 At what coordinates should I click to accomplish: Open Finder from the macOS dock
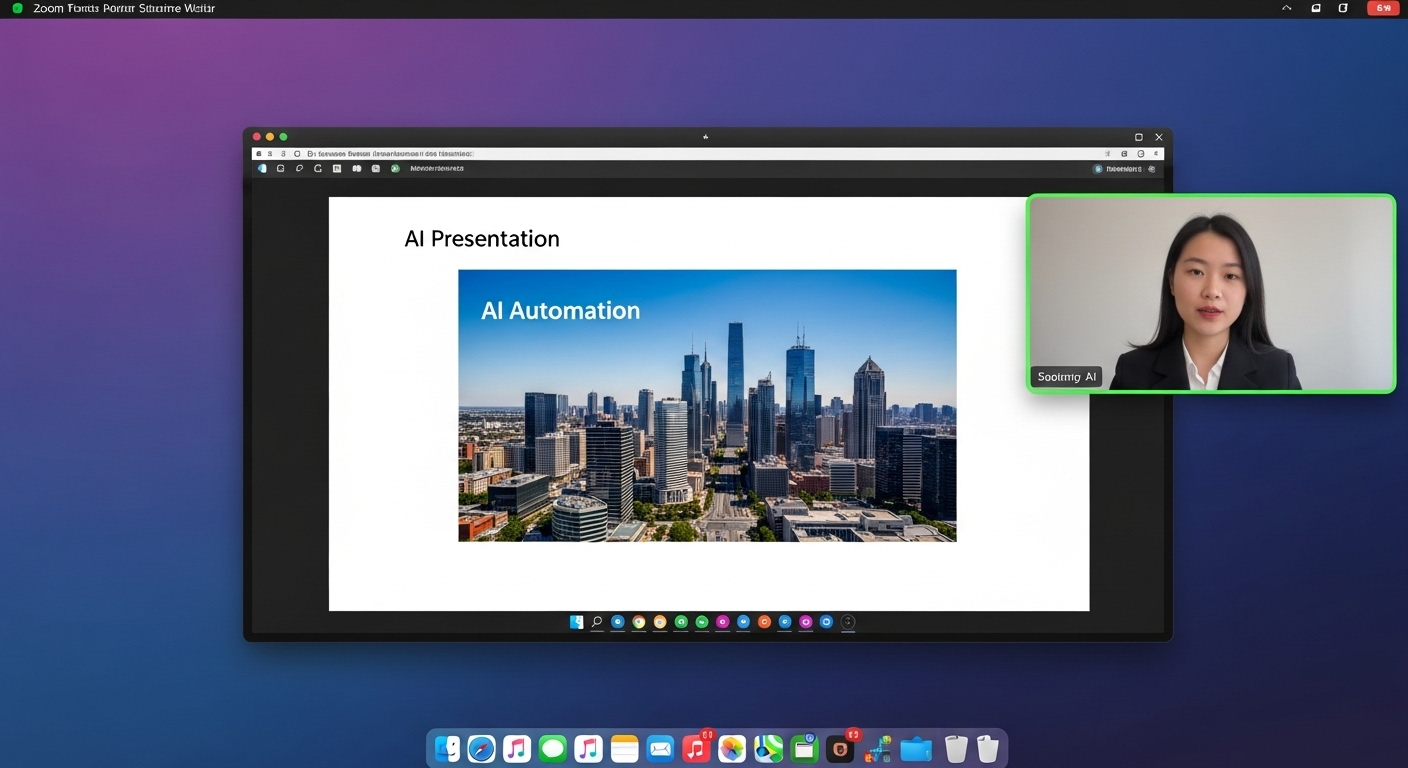click(x=448, y=749)
